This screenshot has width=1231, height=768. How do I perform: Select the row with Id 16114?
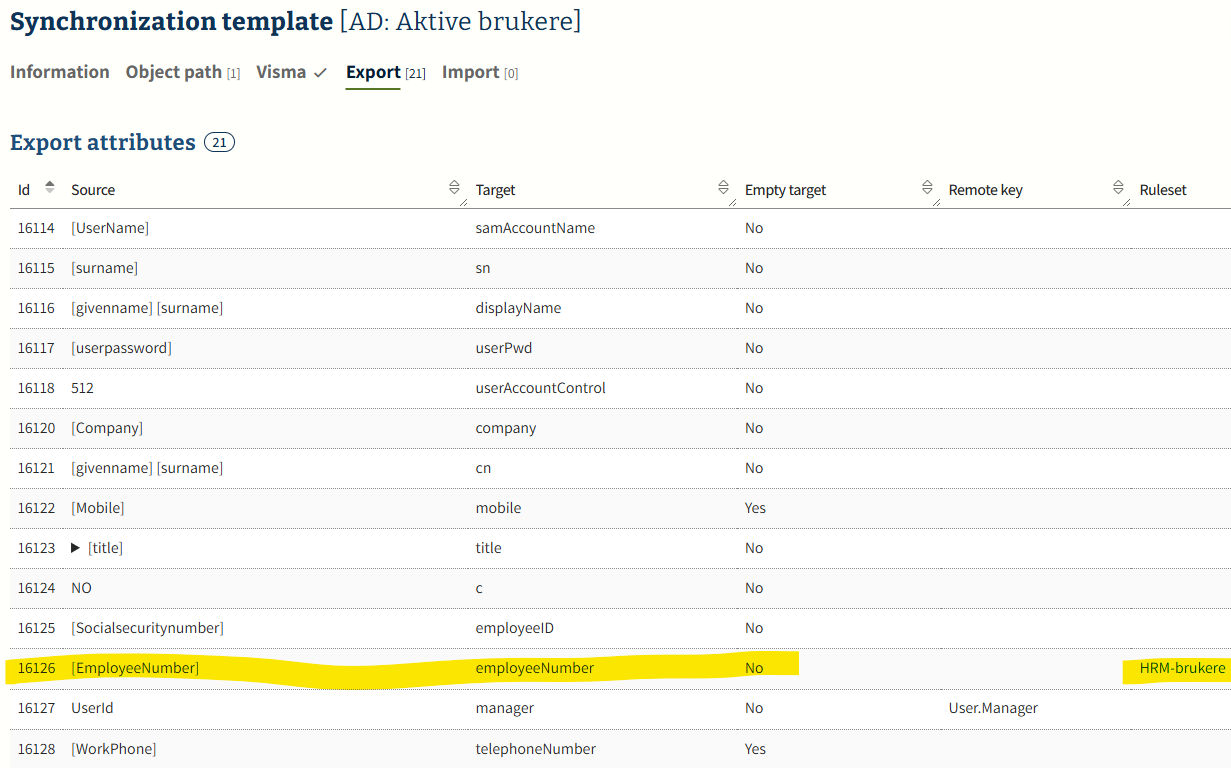coord(35,228)
